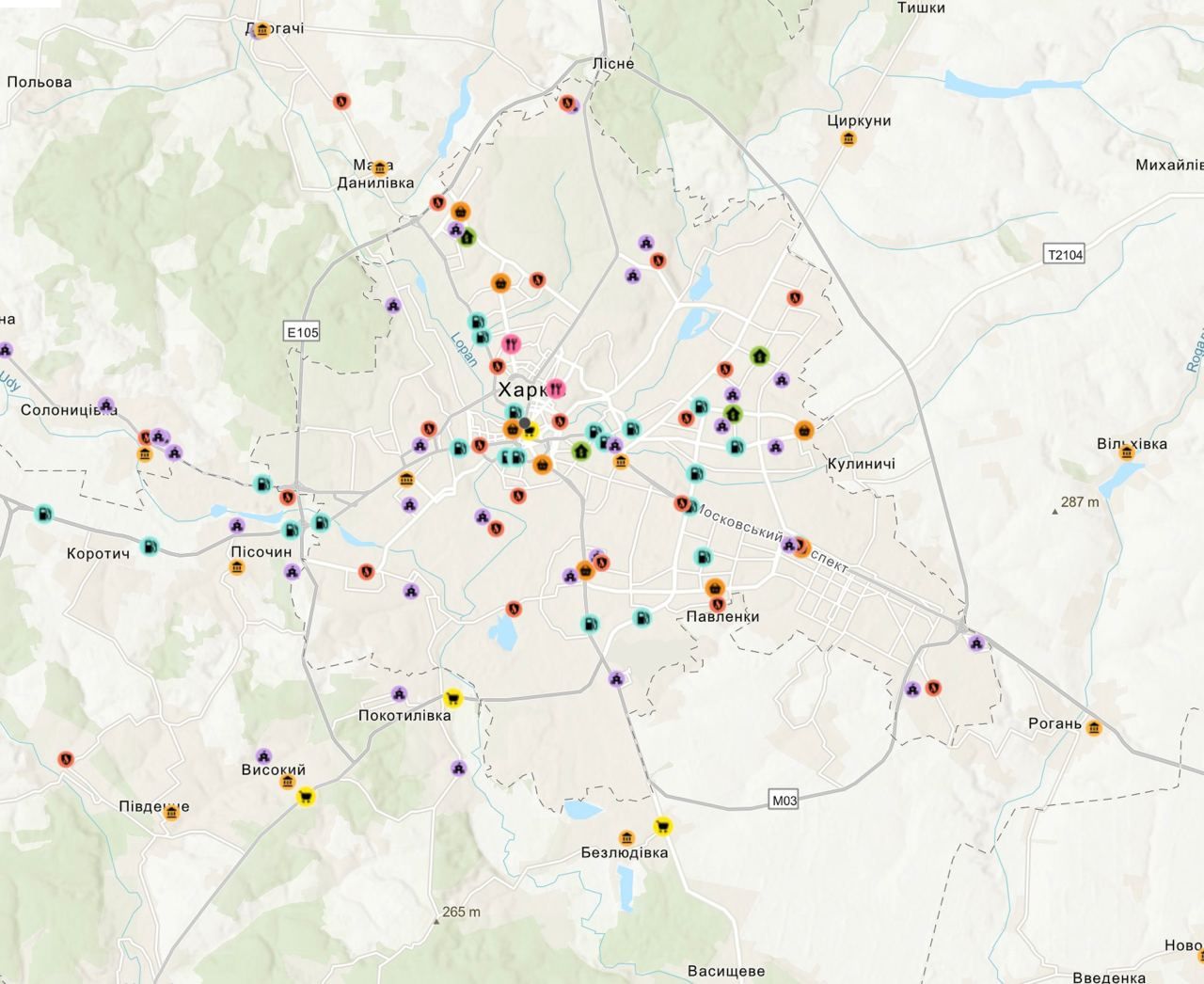Viewport: 1204px width, 984px height.
Task: Click the yellow shopping cart marker beside Покотилівка
Action: click(x=453, y=698)
